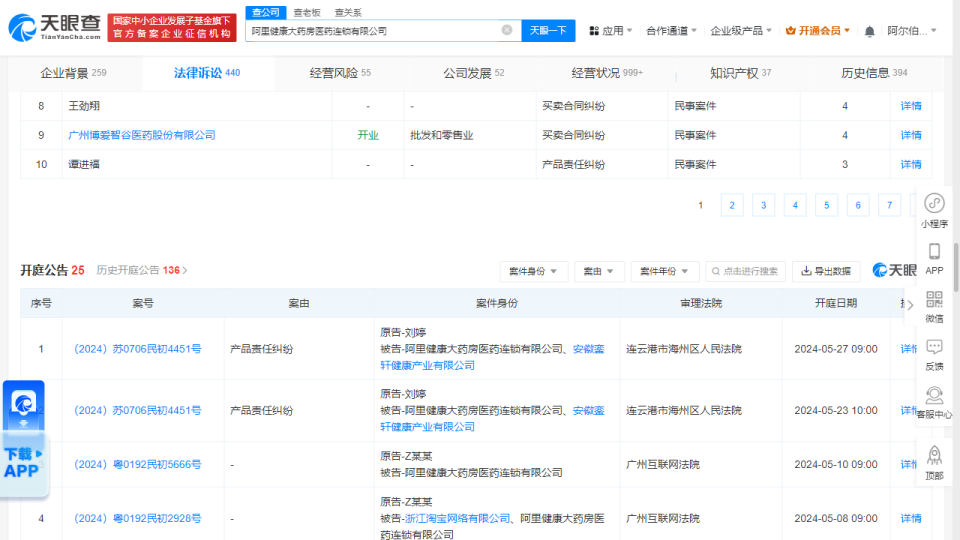The image size is (960, 540).
Task: Open the 应用 dropdown menu
Action: pos(610,31)
